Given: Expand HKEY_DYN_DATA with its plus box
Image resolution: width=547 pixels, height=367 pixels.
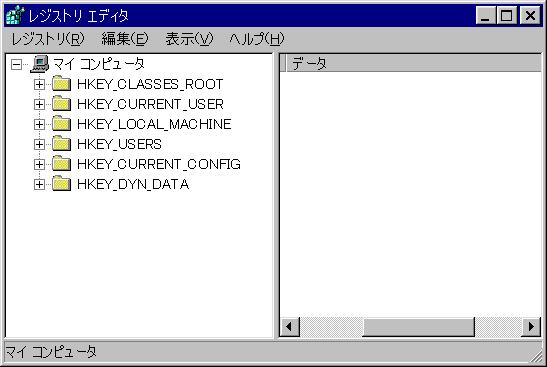Looking at the screenshot, I should (39, 185).
